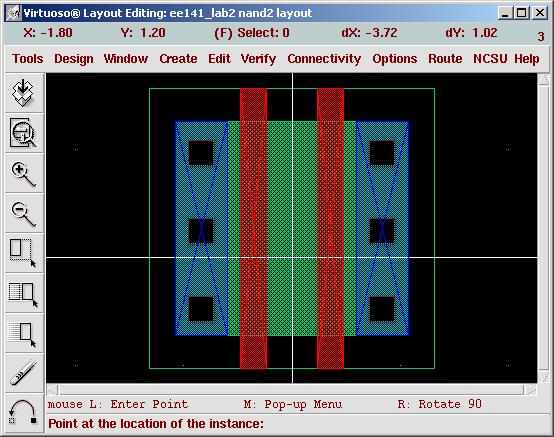The image size is (554, 437).
Task: Open the Design menu
Action: 74,59
